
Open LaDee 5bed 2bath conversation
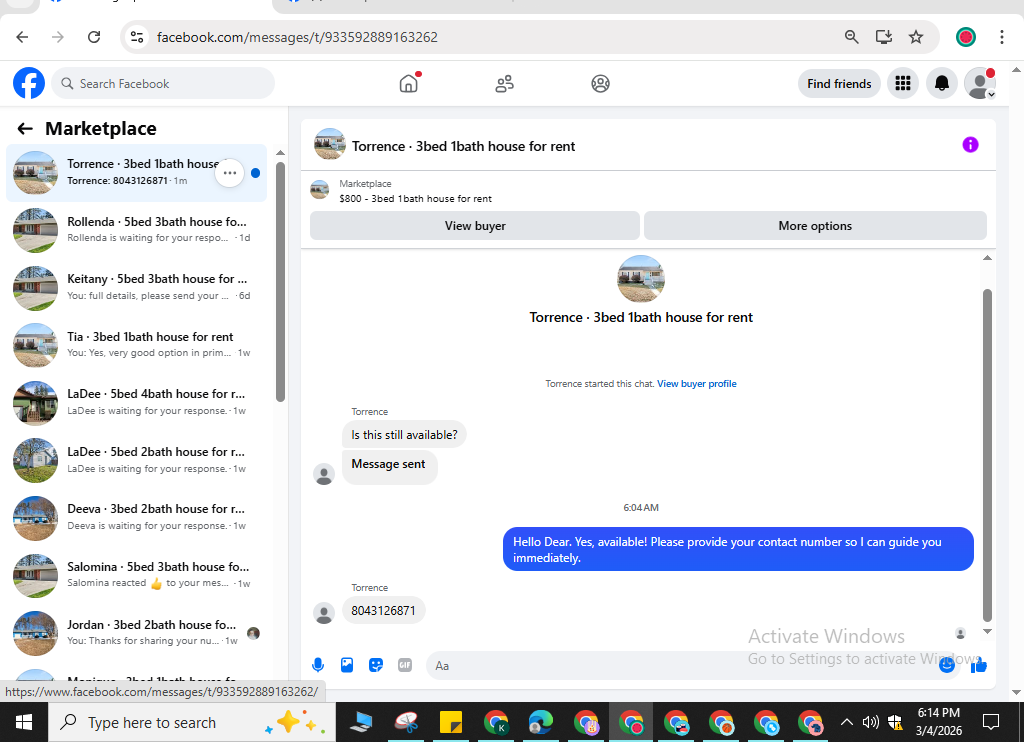click(136, 460)
